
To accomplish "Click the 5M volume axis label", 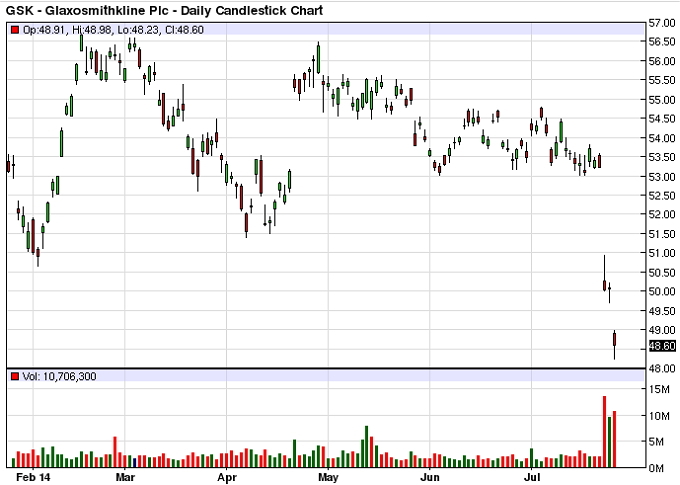I will tap(656, 442).
